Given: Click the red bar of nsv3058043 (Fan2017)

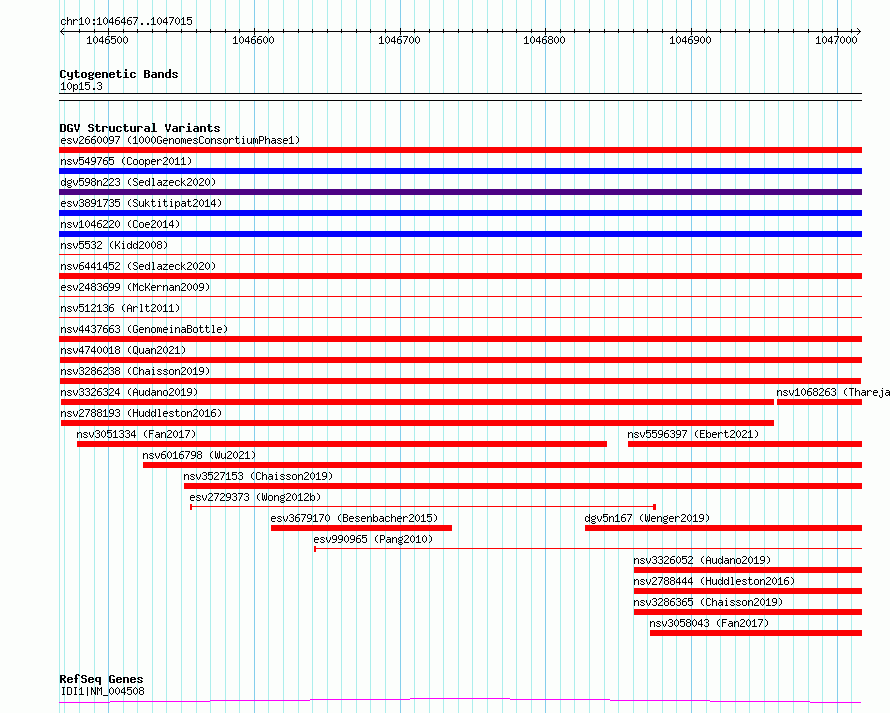Looking at the screenshot, I should pos(756,633).
